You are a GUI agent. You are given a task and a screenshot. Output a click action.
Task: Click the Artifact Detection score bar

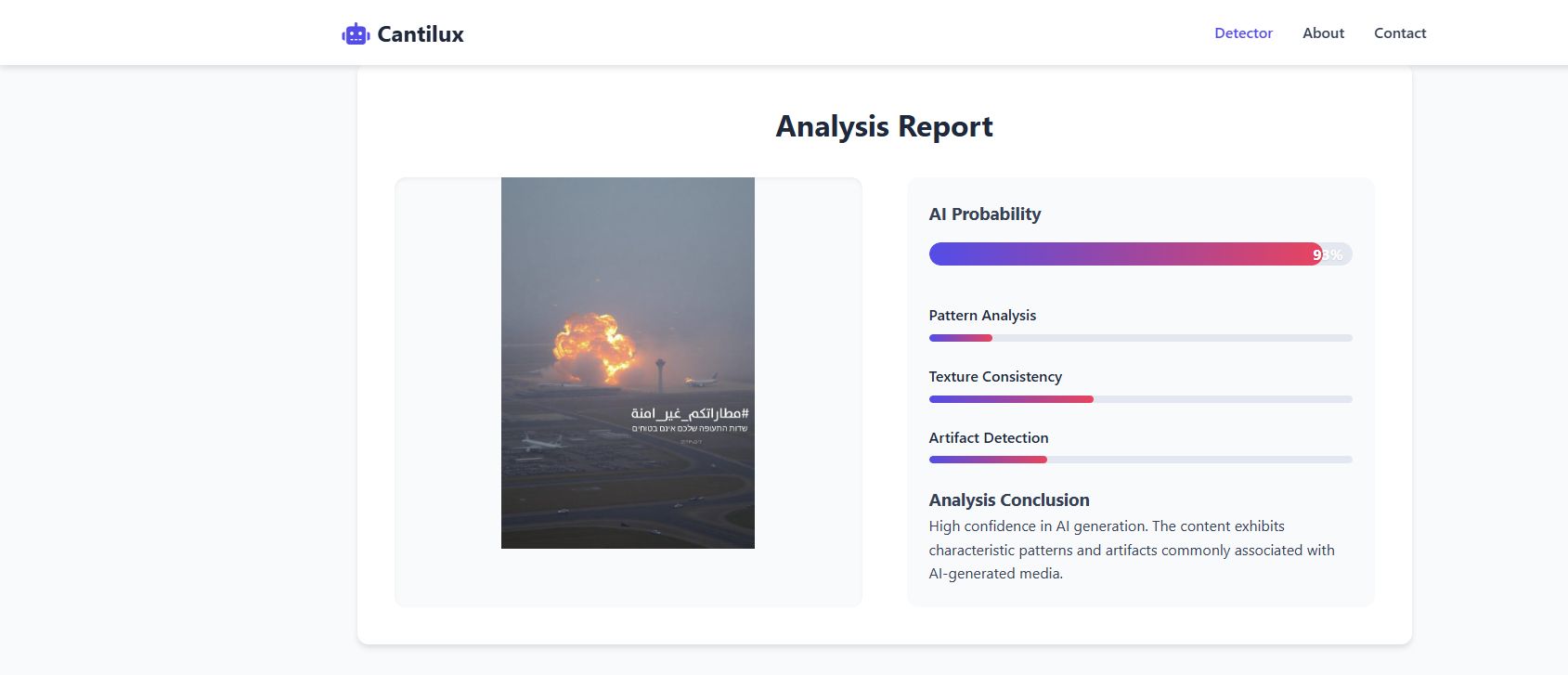1140,460
